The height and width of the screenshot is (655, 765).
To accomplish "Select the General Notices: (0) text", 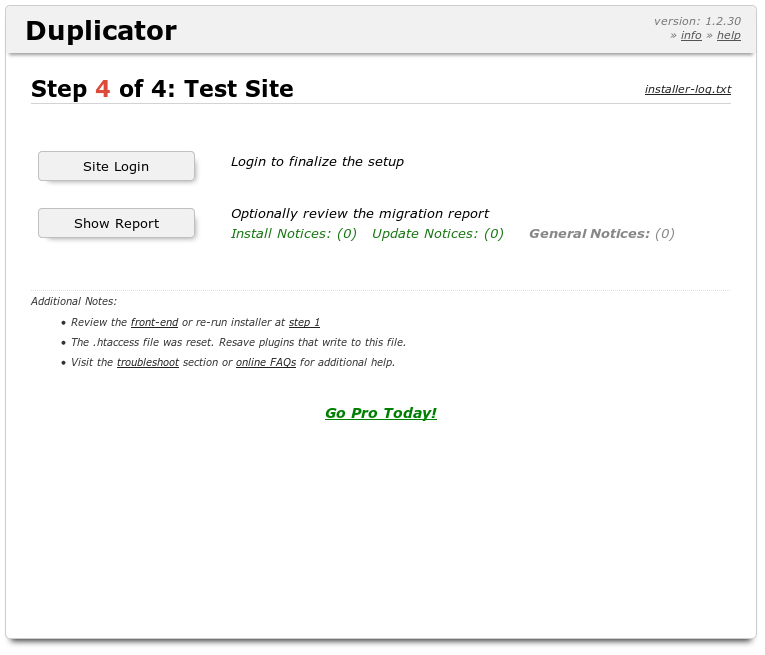I will (x=601, y=234).
